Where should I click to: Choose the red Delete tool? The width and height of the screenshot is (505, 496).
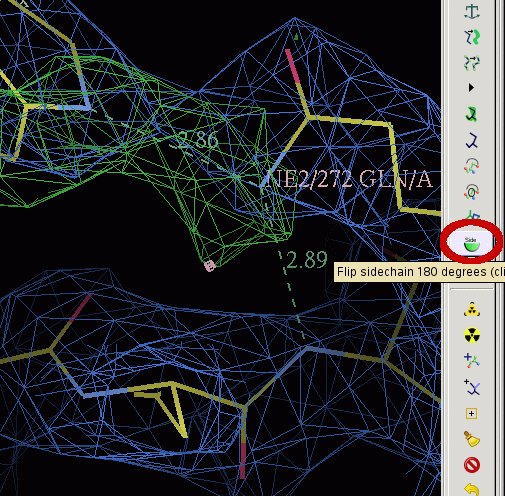[472, 465]
